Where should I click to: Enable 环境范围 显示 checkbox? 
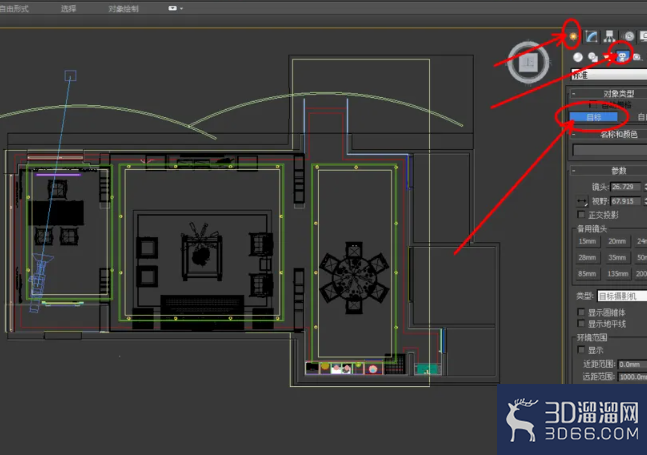point(581,350)
